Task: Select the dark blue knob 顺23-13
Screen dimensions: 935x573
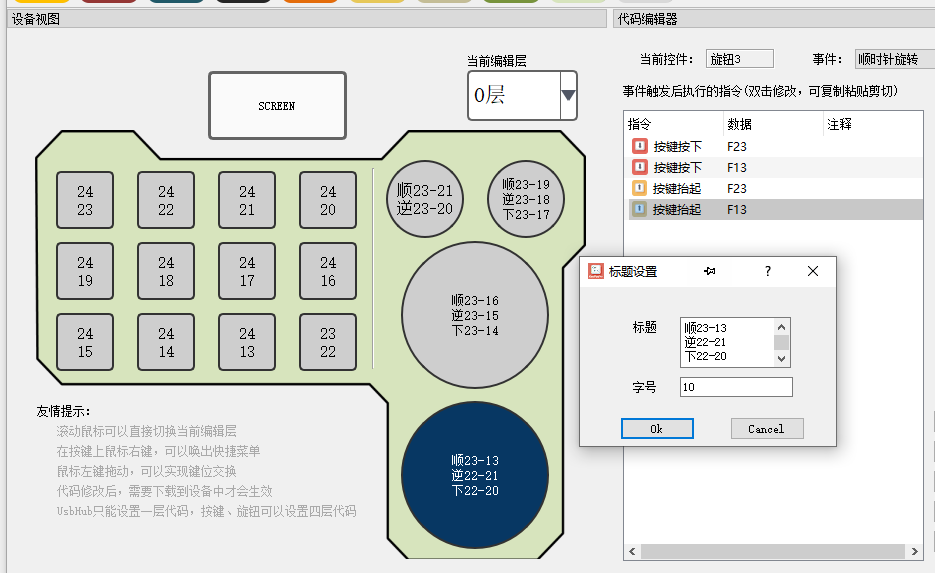Action: point(475,475)
